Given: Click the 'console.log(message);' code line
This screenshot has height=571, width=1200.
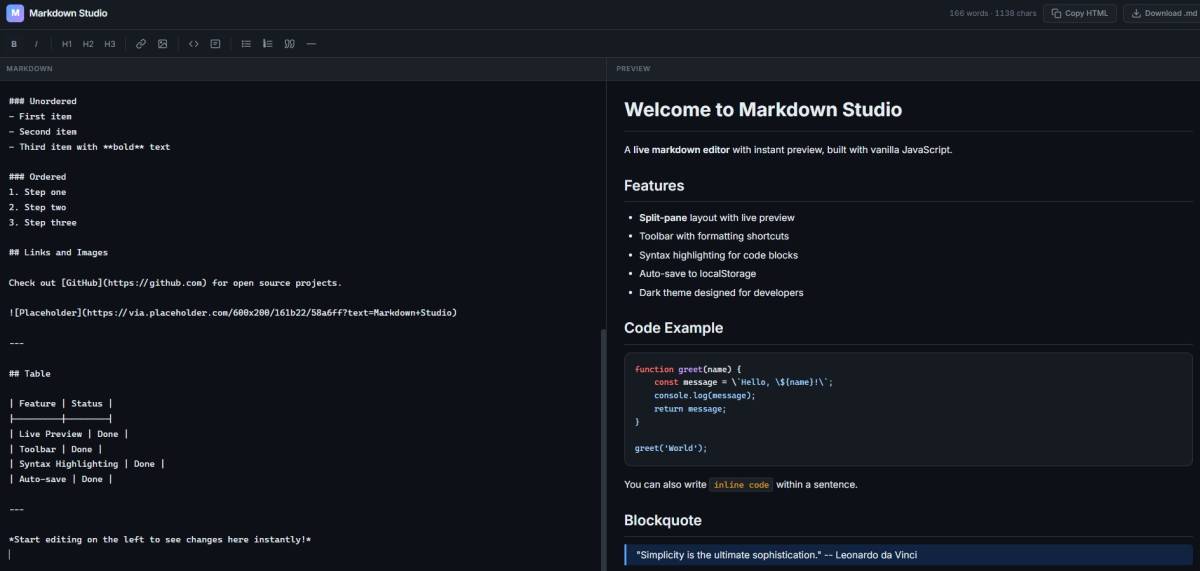Looking at the screenshot, I should pyautogui.click(x=705, y=395).
